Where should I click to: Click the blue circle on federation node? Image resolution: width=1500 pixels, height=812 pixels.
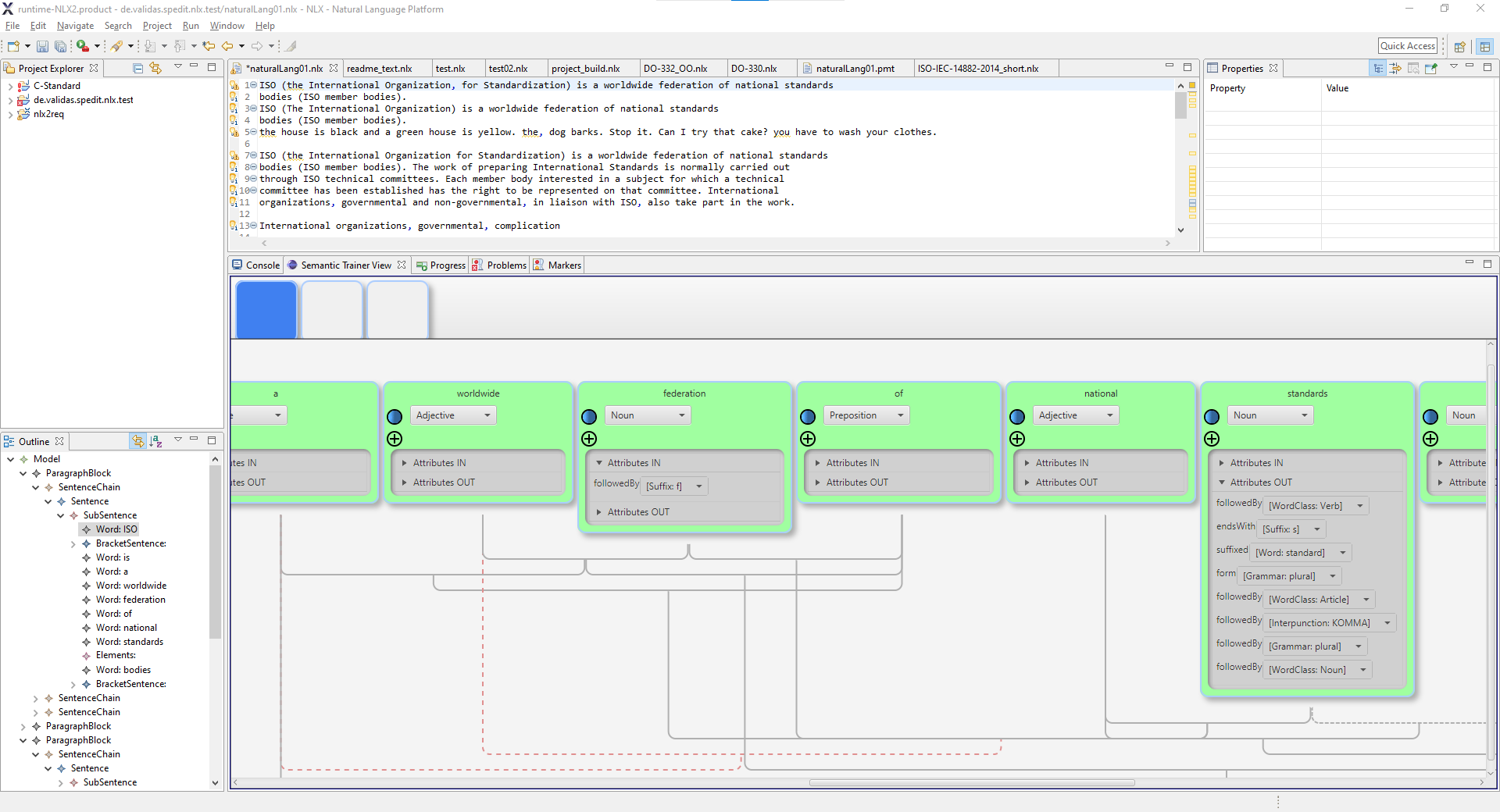coord(589,417)
